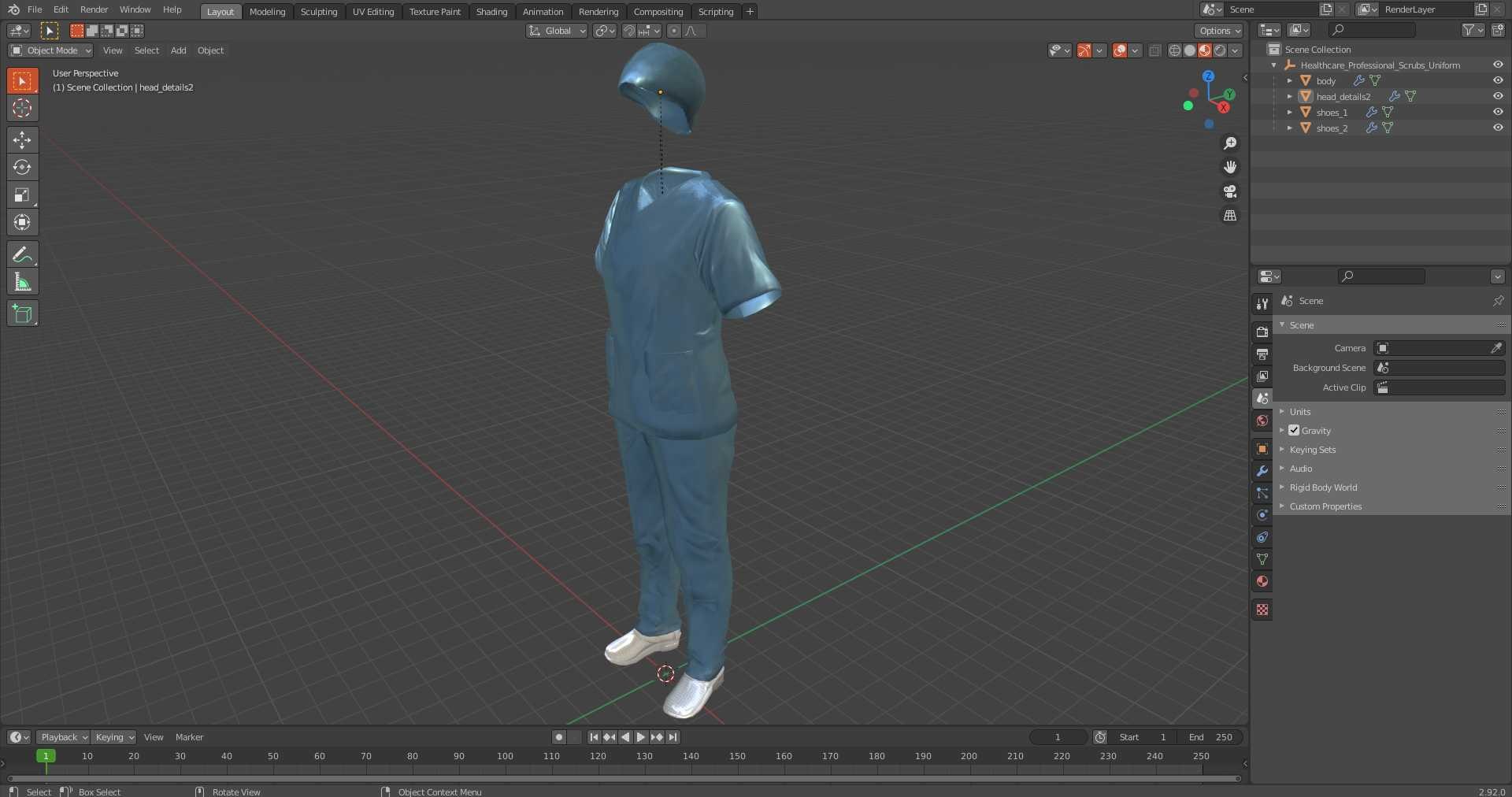Hide shoes_2 object in outliner
The width and height of the screenshot is (1512, 797).
tap(1498, 128)
